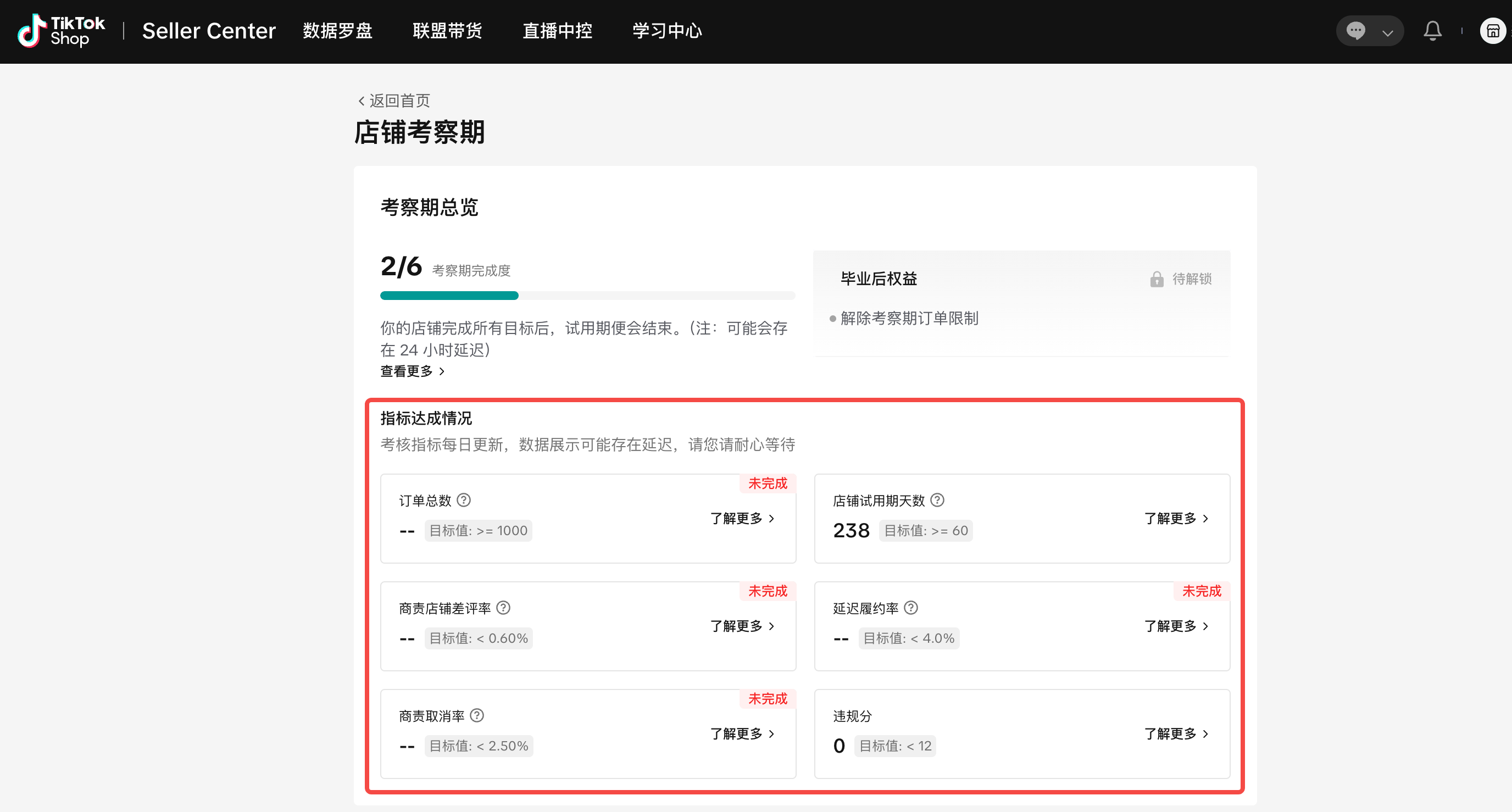Click the shop profile avatar icon
The height and width of the screenshot is (812, 1512).
click(1493, 31)
